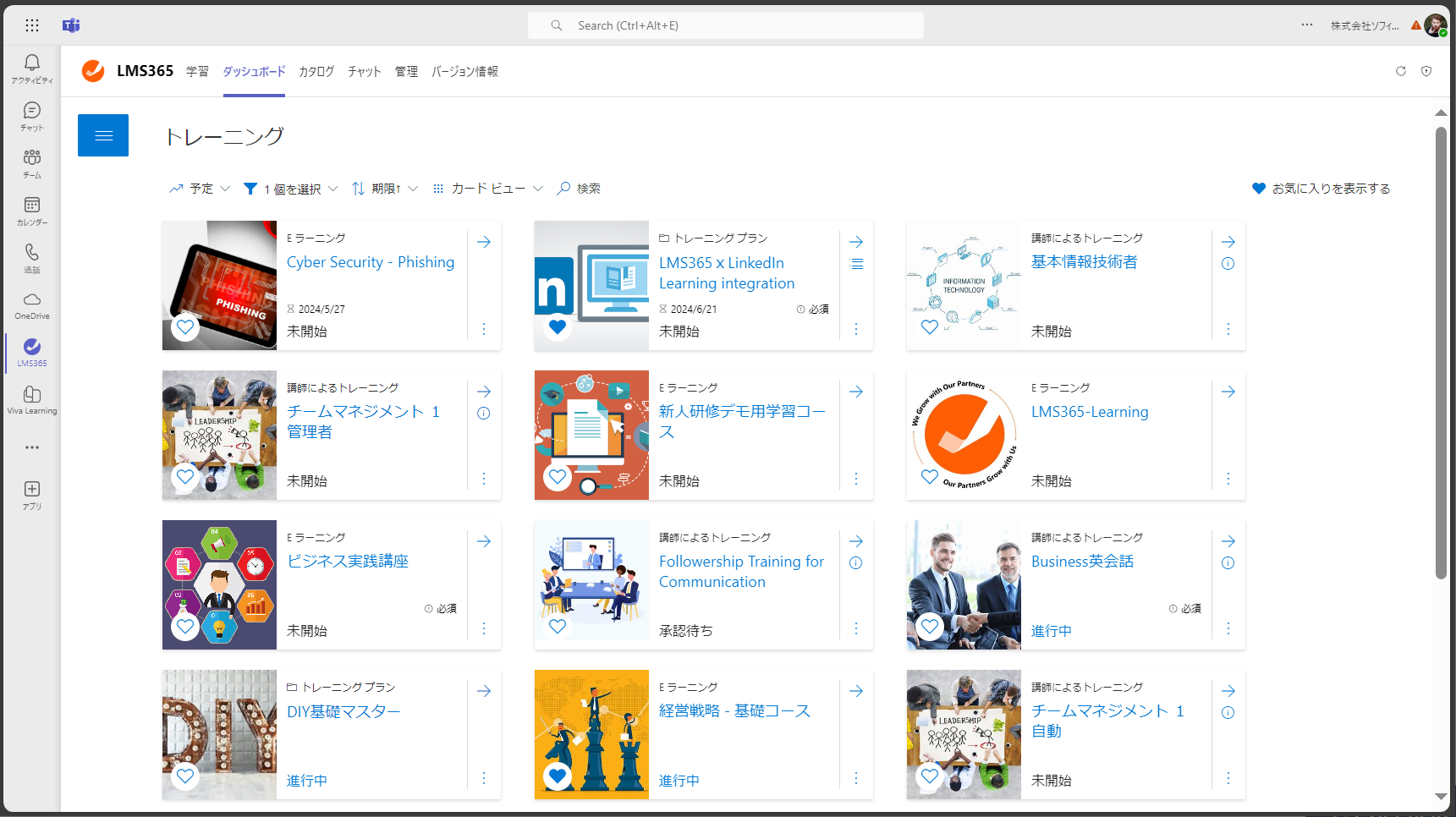Open the 期限 sort order dropdown
This screenshot has height=817, width=1456.
[383, 188]
